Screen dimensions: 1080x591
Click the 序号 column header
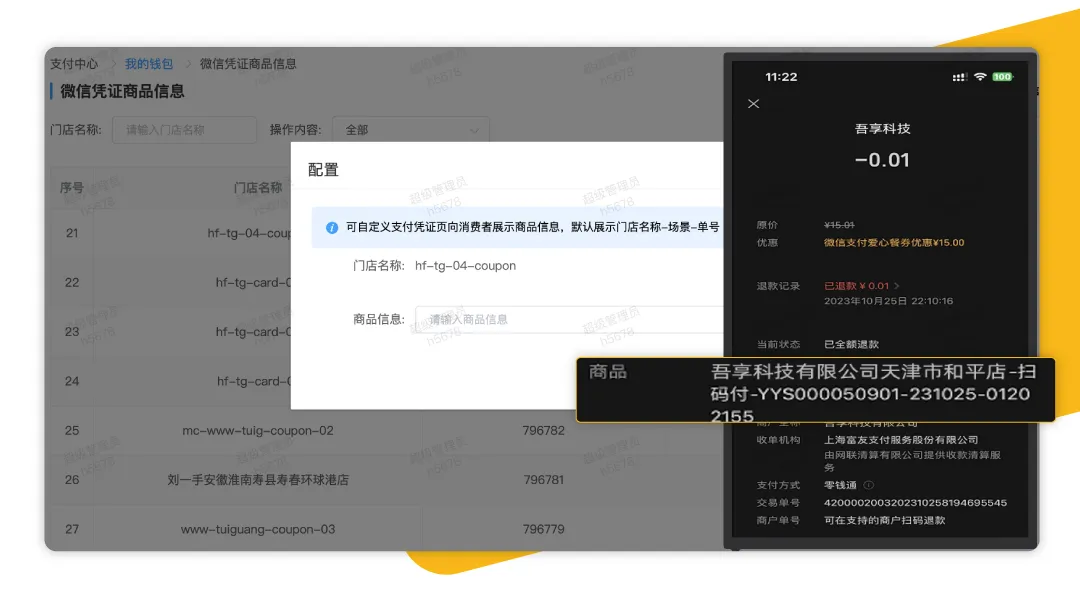pos(72,187)
